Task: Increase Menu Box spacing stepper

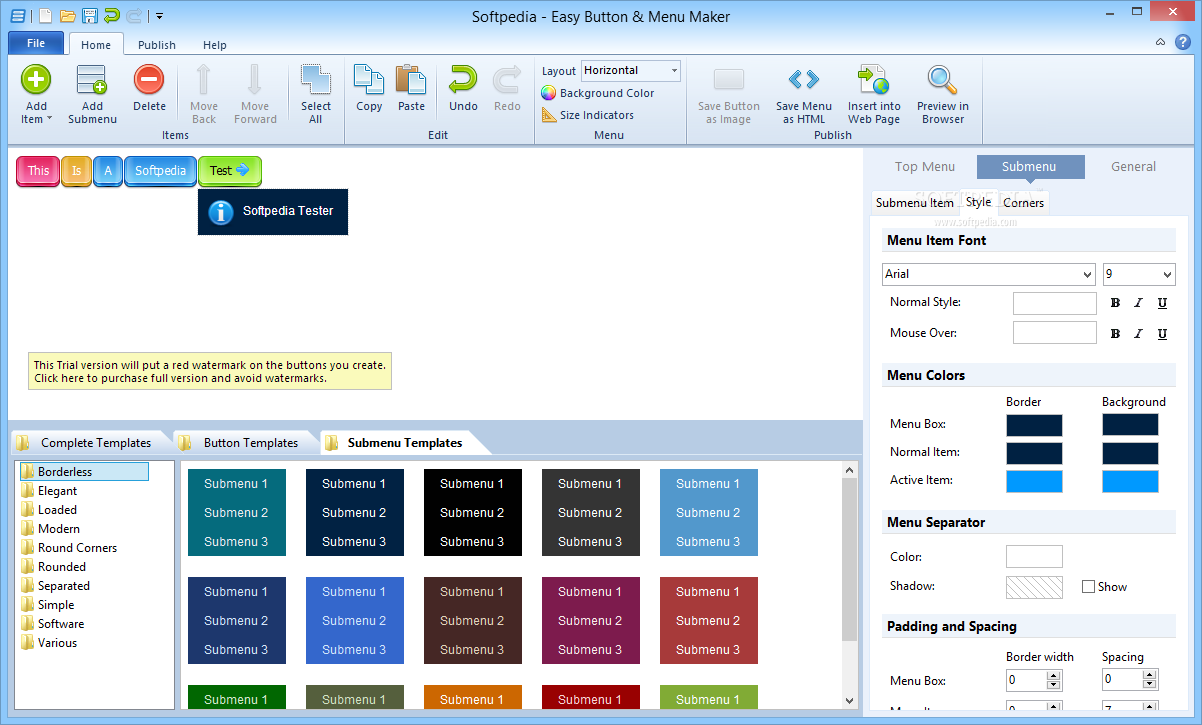Action: tap(1149, 676)
